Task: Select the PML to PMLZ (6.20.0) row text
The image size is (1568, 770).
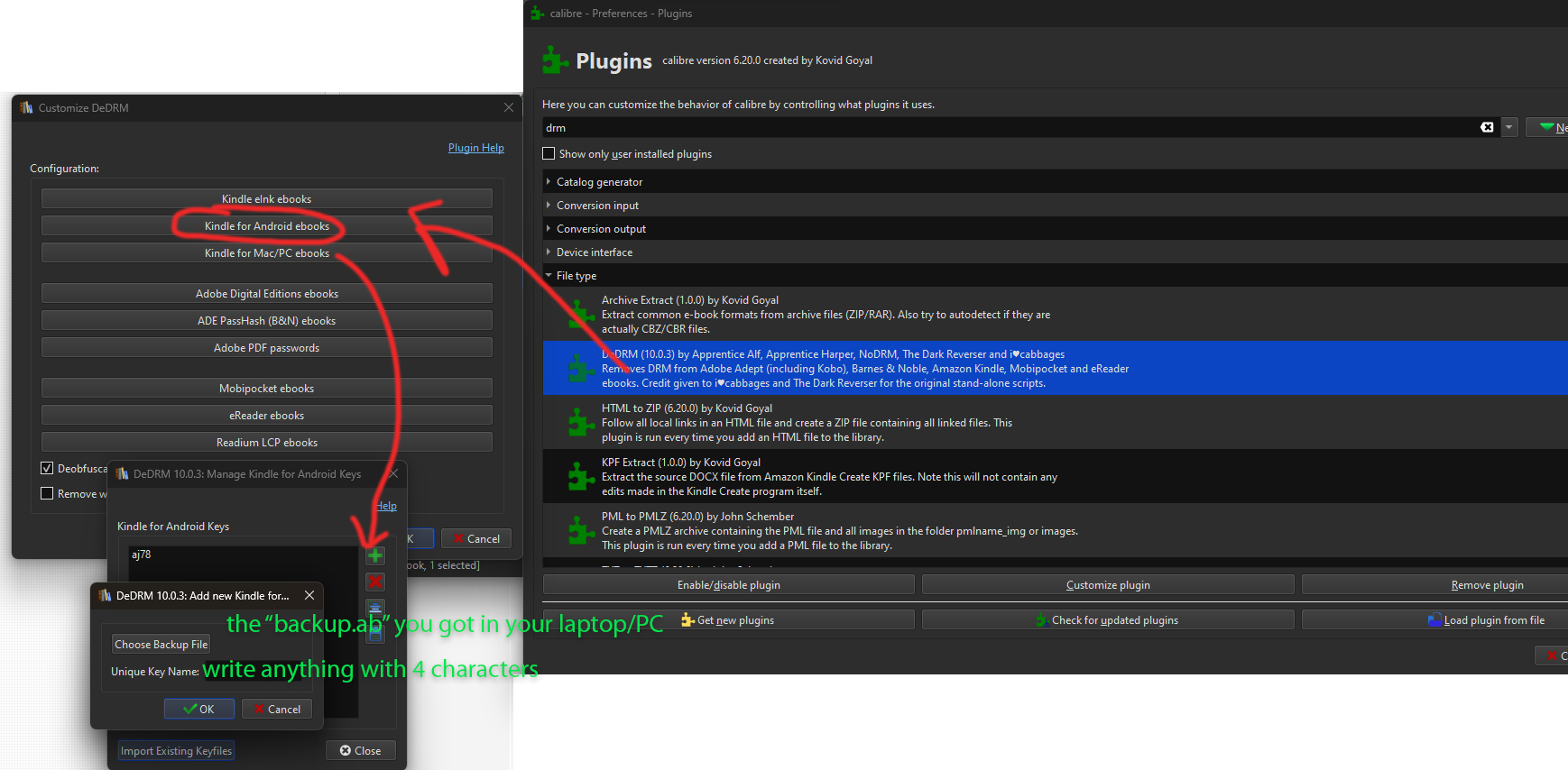Action: 840,531
